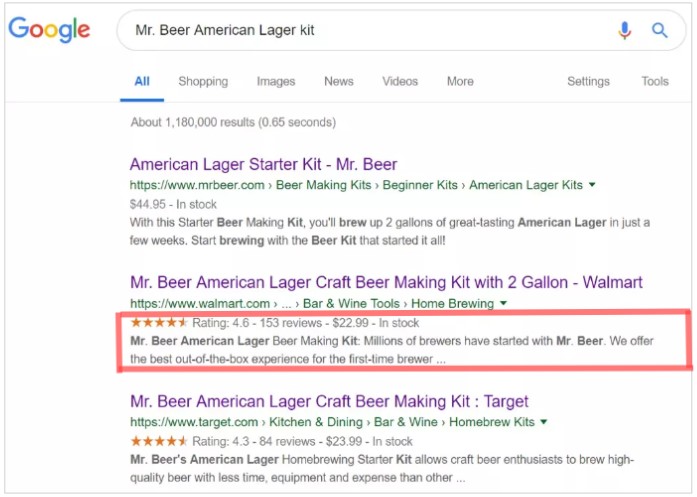Screen dimensions: 697x497
Task: Click the magnifying glass search icon
Action: pyautogui.click(x=659, y=30)
